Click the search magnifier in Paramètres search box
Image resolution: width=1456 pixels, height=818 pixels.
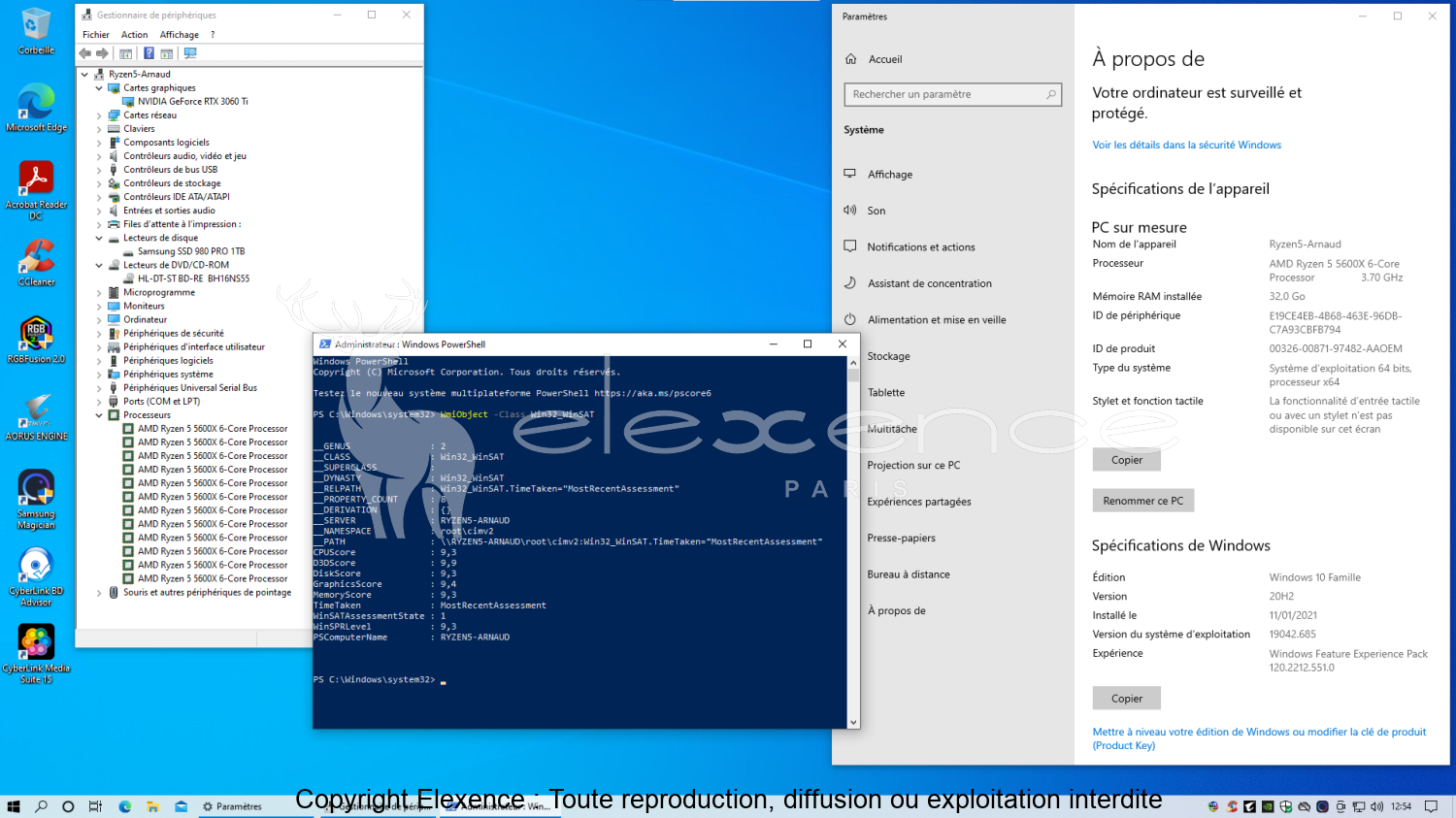pyautogui.click(x=1051, y=94)
